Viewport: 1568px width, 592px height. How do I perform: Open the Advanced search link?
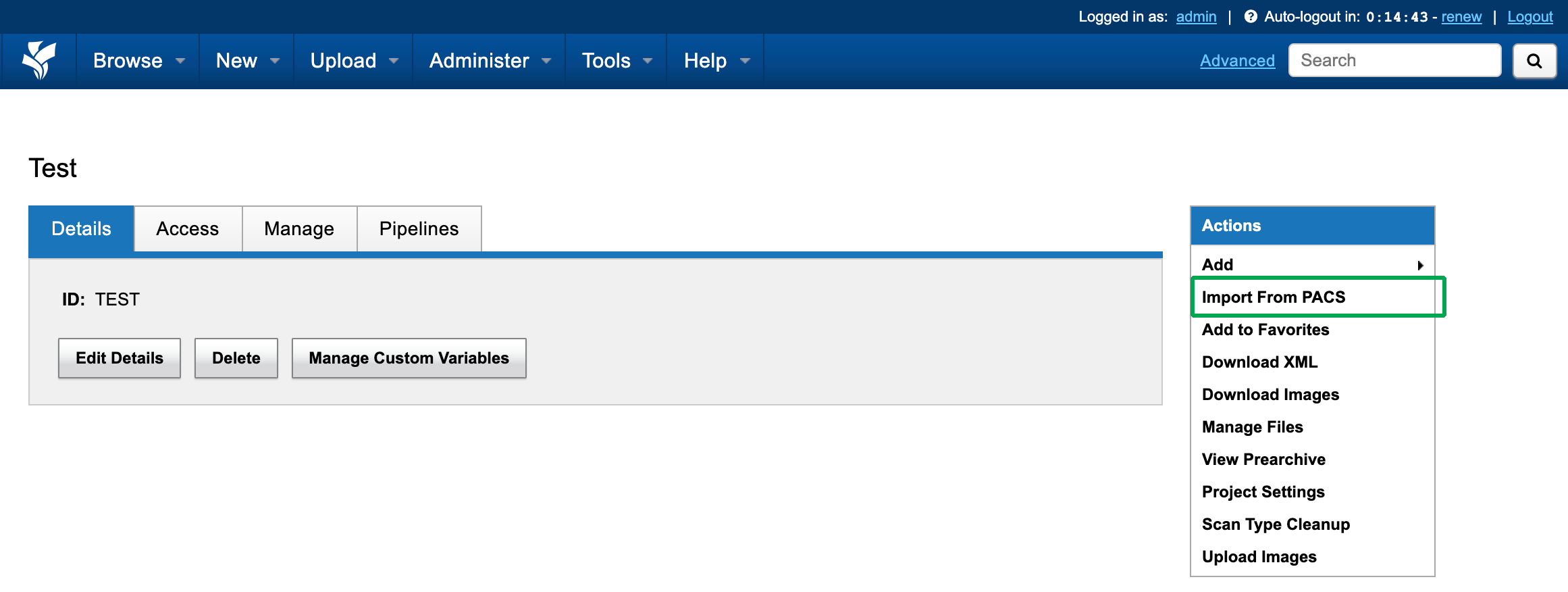(1237, 61)
